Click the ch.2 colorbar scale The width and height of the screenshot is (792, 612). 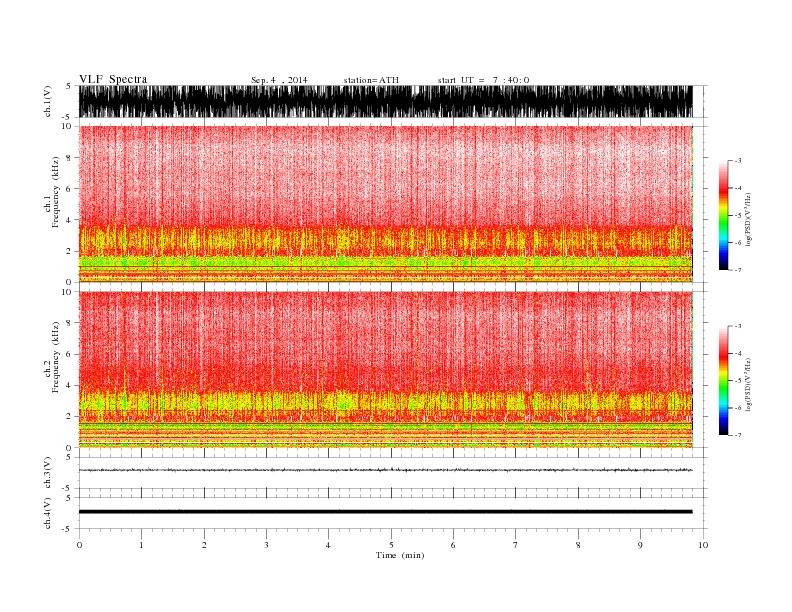724,380
